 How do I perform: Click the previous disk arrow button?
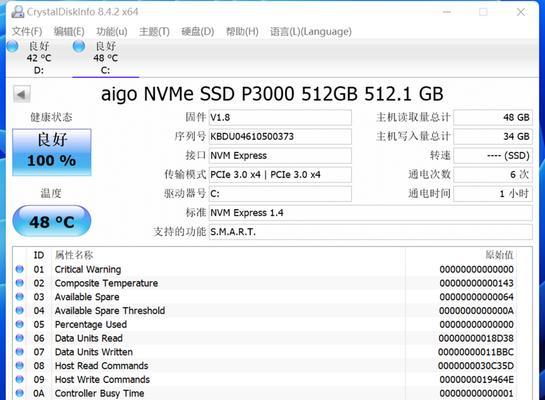[22, 94]
